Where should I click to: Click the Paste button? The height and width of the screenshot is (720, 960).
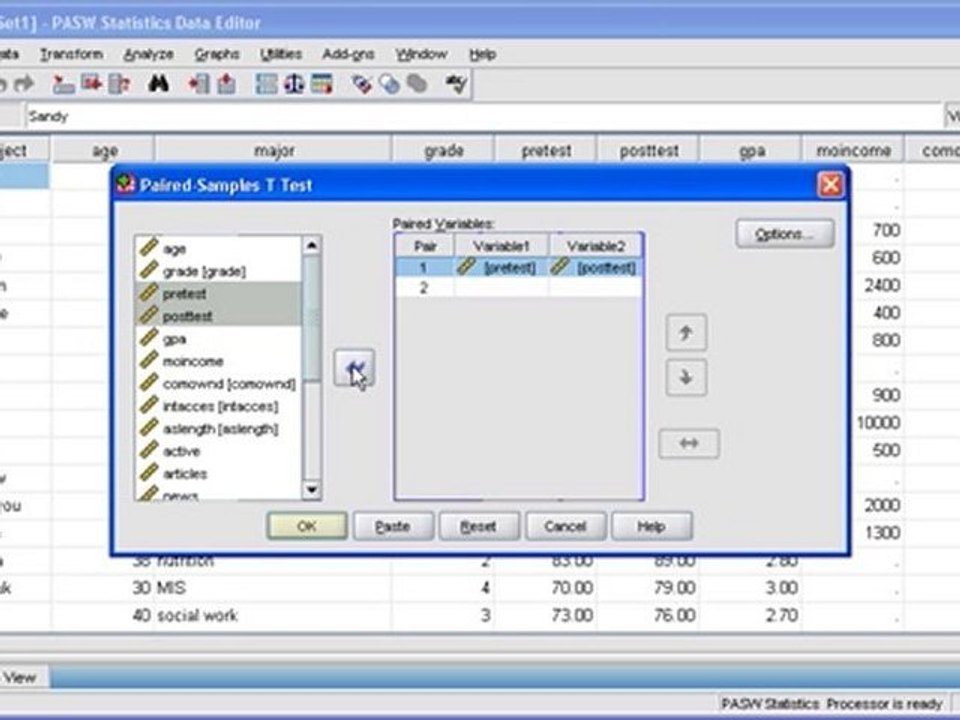[393, 526]
